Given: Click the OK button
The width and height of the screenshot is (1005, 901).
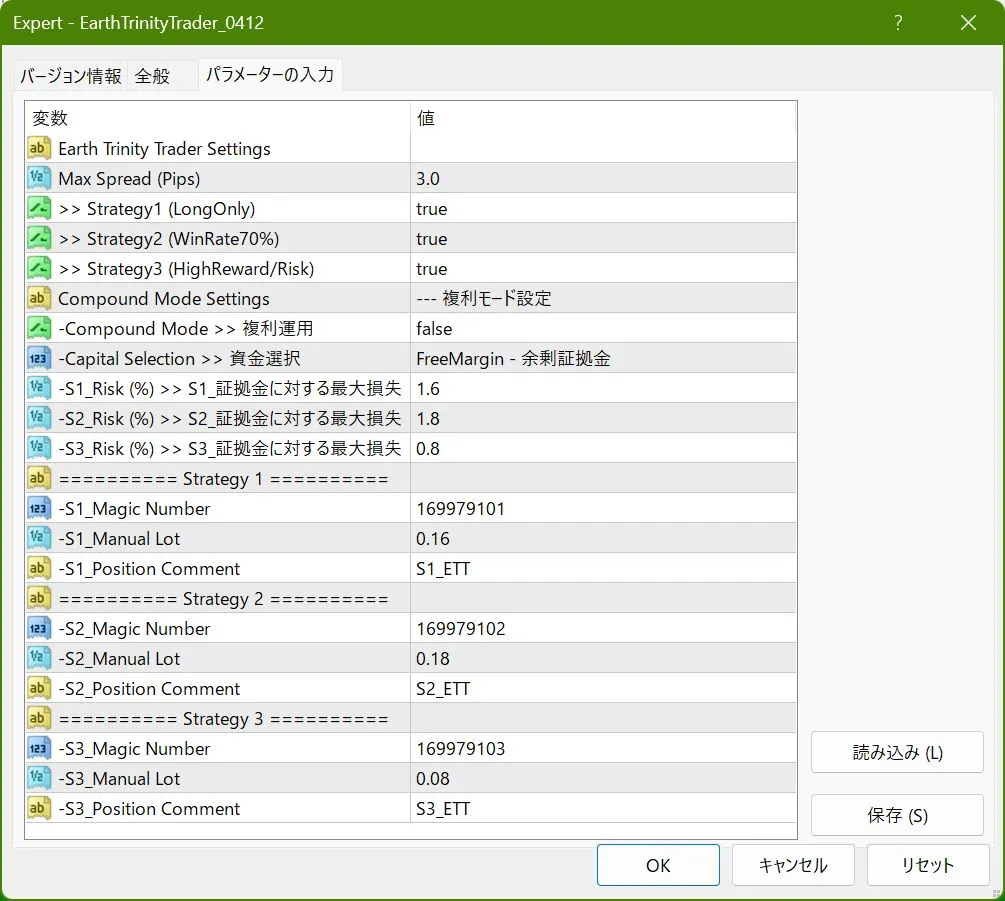Looking at the screenshot, I should [x=658, y=865].
